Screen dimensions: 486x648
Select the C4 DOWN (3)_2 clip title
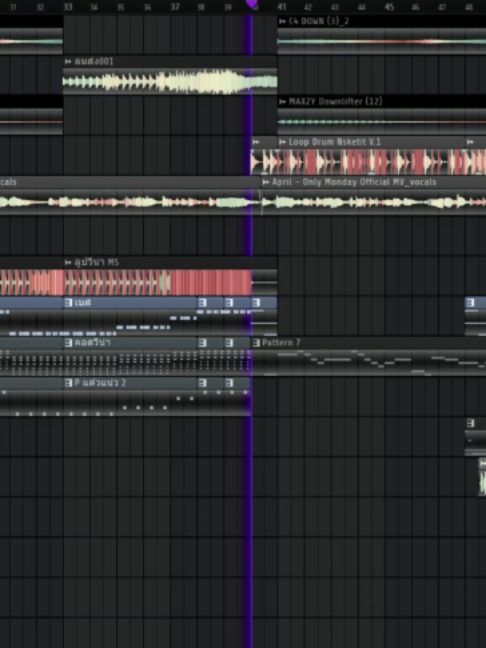[319, 21]
